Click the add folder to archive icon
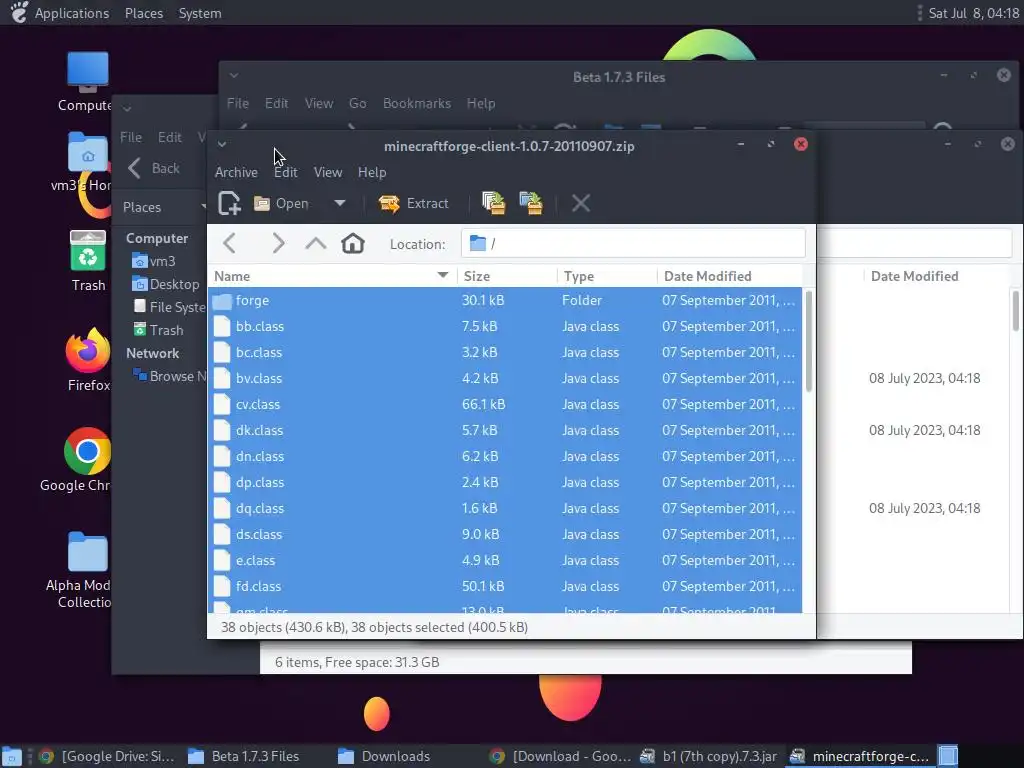 click(x=531, y=203)
